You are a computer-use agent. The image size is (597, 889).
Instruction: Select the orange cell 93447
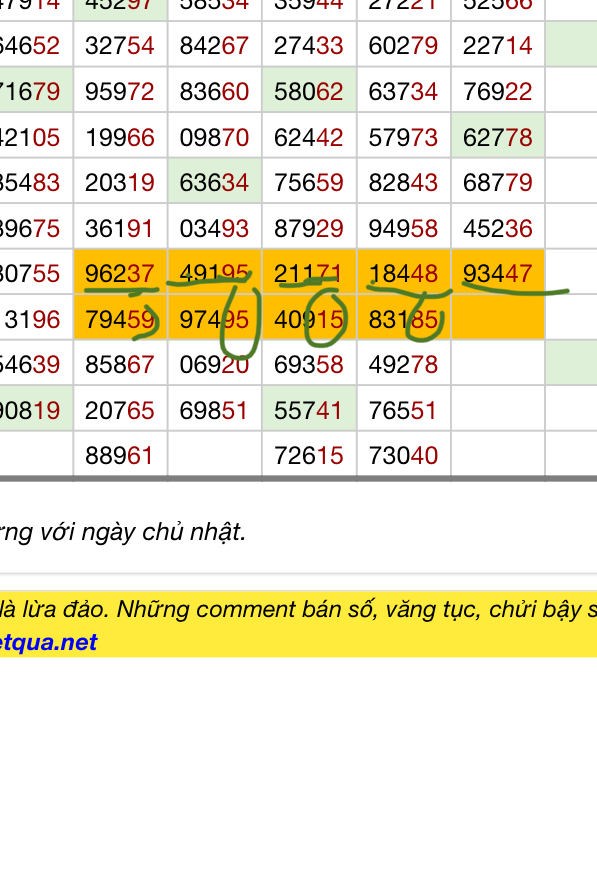(x=498, y=273)
